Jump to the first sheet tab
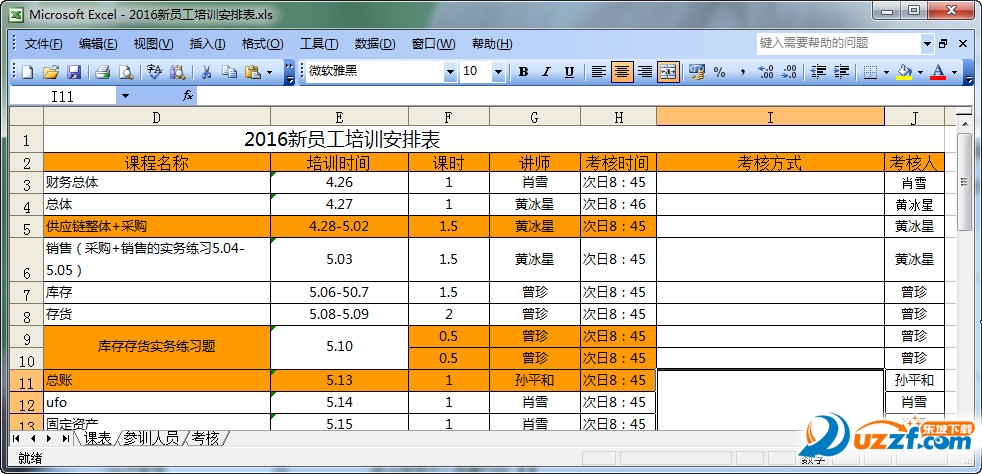 pos(16,438)
